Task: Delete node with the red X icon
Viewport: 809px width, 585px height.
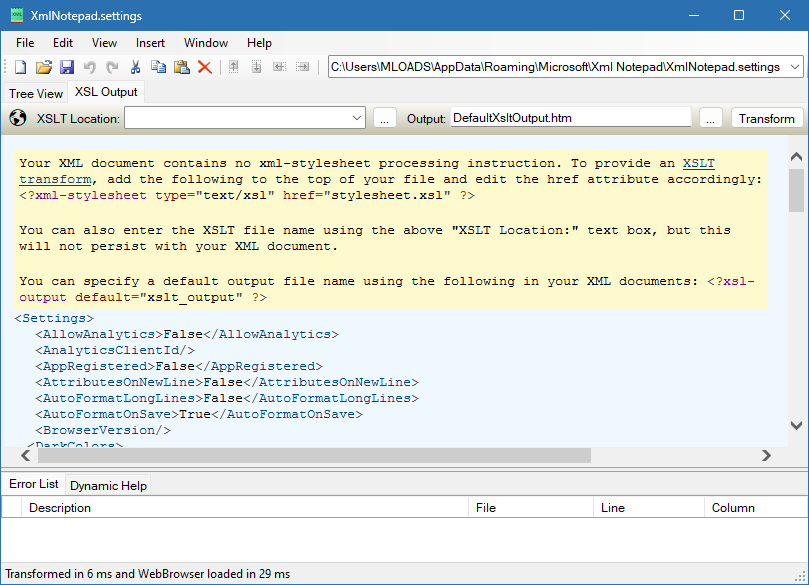Action: [205, 67]
